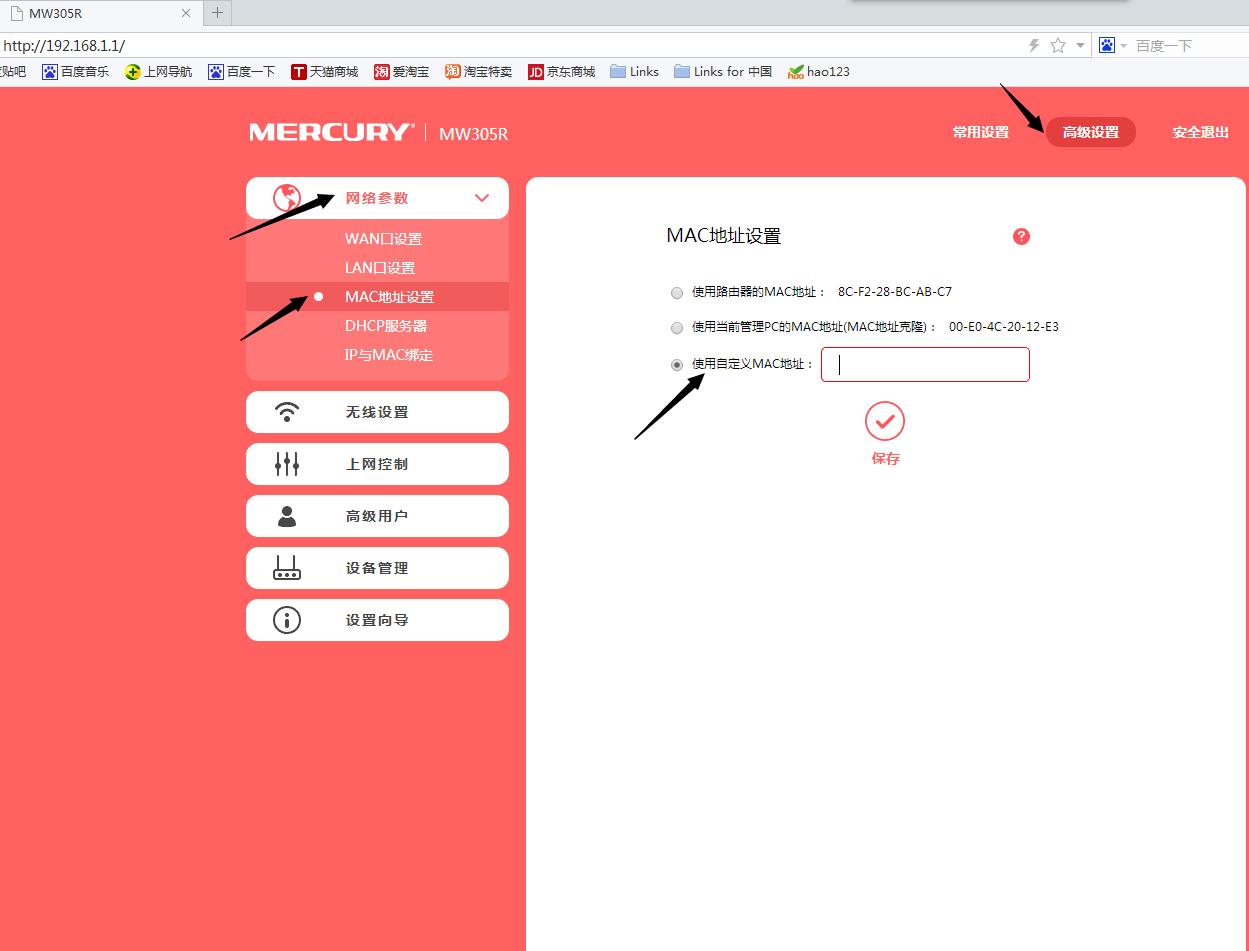Open the 常用设置 menu item

(980, 131)
